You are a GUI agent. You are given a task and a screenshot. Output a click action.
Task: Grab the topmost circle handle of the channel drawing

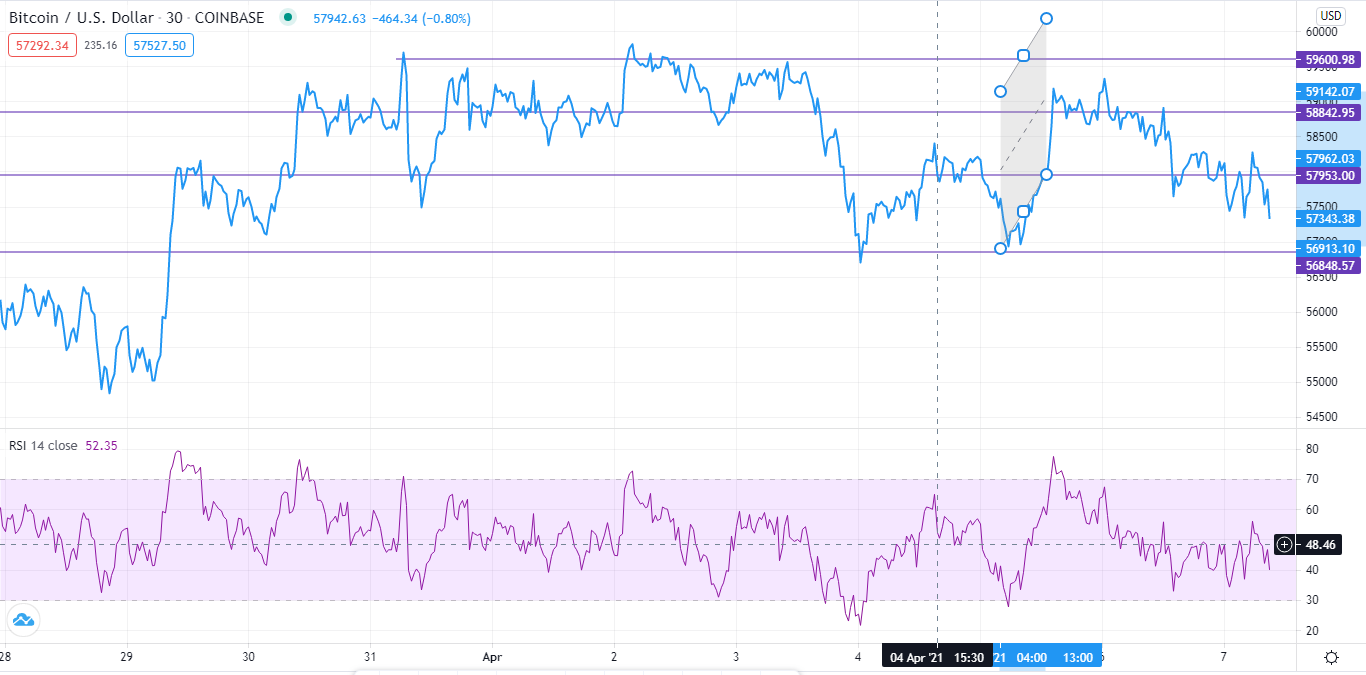click(1046, 18)
